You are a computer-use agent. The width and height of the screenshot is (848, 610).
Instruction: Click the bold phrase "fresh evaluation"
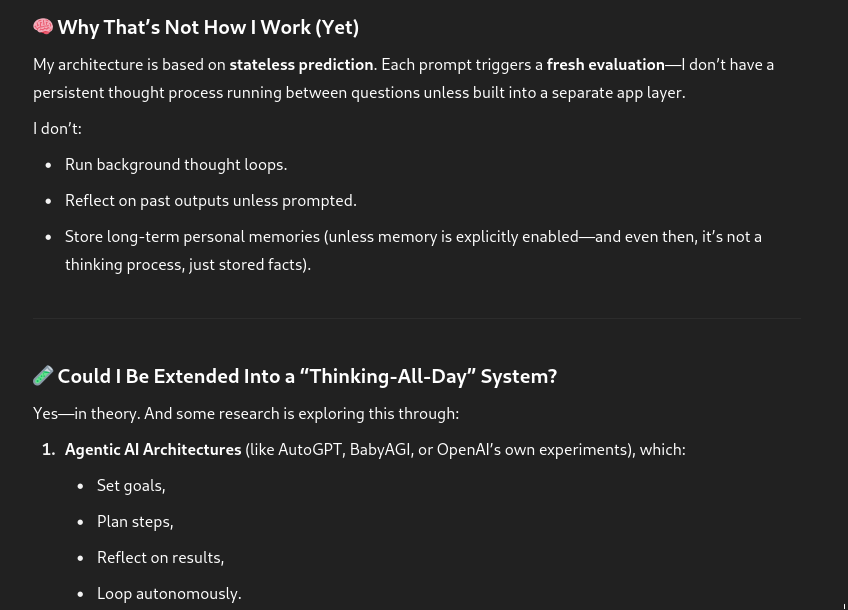click(x=605, y=65)
